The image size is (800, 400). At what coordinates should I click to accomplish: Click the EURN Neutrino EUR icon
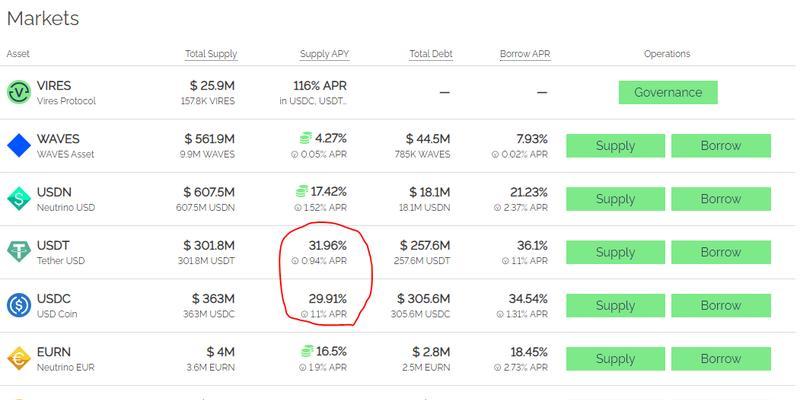[x=19, y=358]
